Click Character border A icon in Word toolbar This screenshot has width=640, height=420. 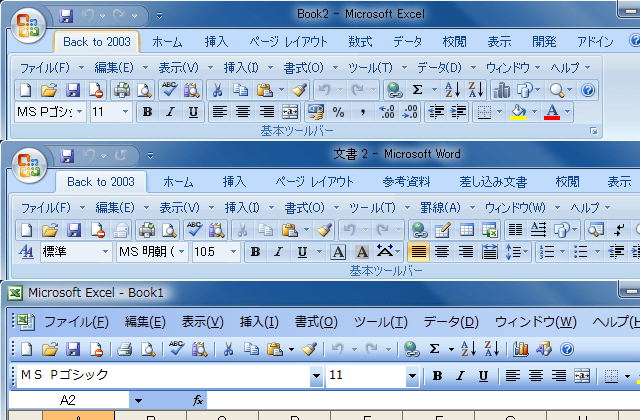338,252
